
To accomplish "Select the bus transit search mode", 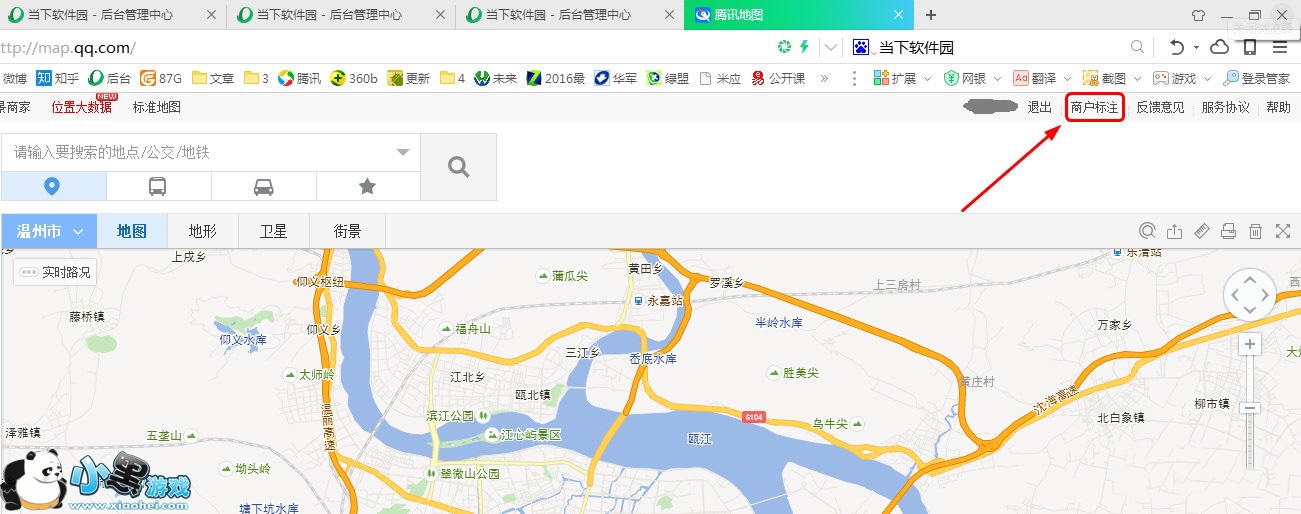I will [158, 186].
